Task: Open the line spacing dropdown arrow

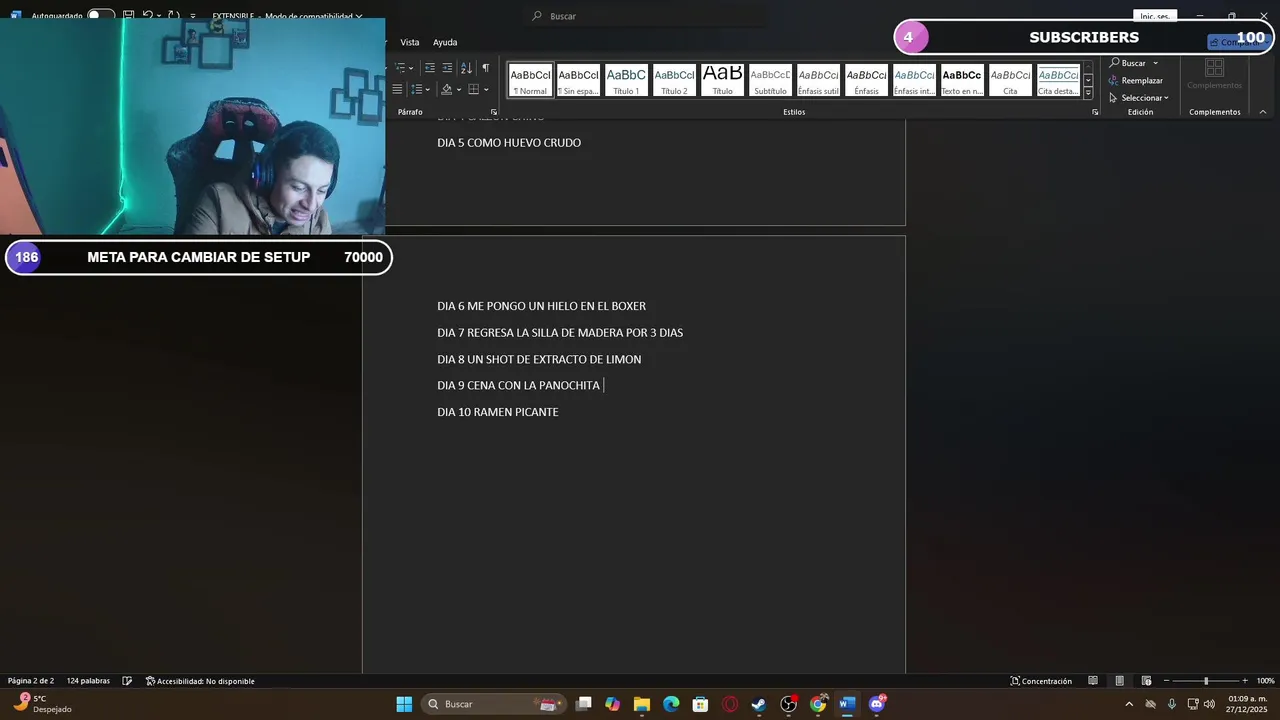Action: [427, 90]
